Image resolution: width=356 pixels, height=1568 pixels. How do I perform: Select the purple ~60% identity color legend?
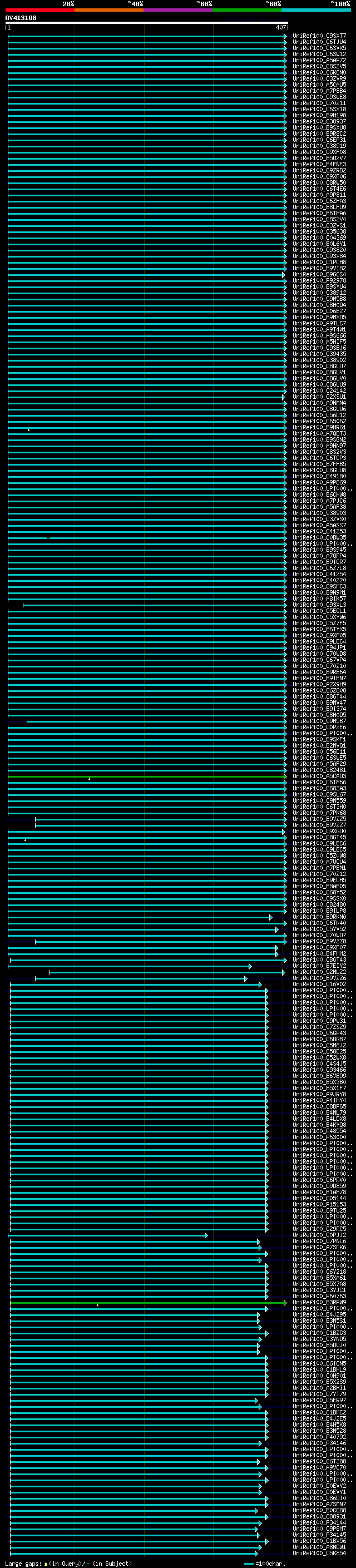pyautogui.click(x=179, y=10)
